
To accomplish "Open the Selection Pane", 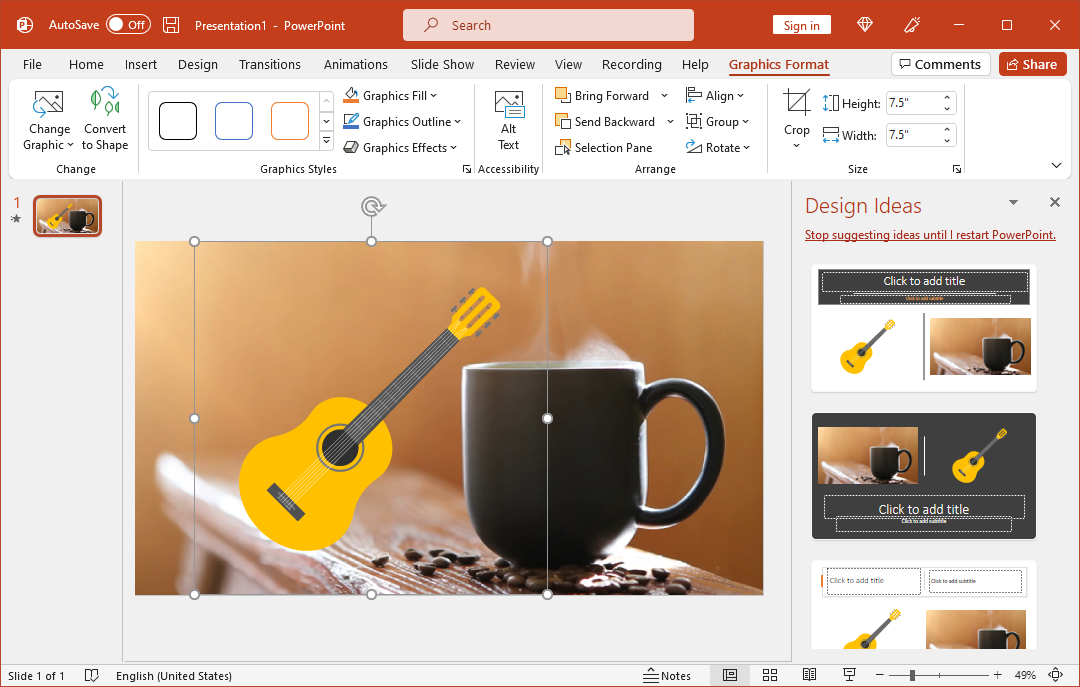I will click(x=604, y=148).
